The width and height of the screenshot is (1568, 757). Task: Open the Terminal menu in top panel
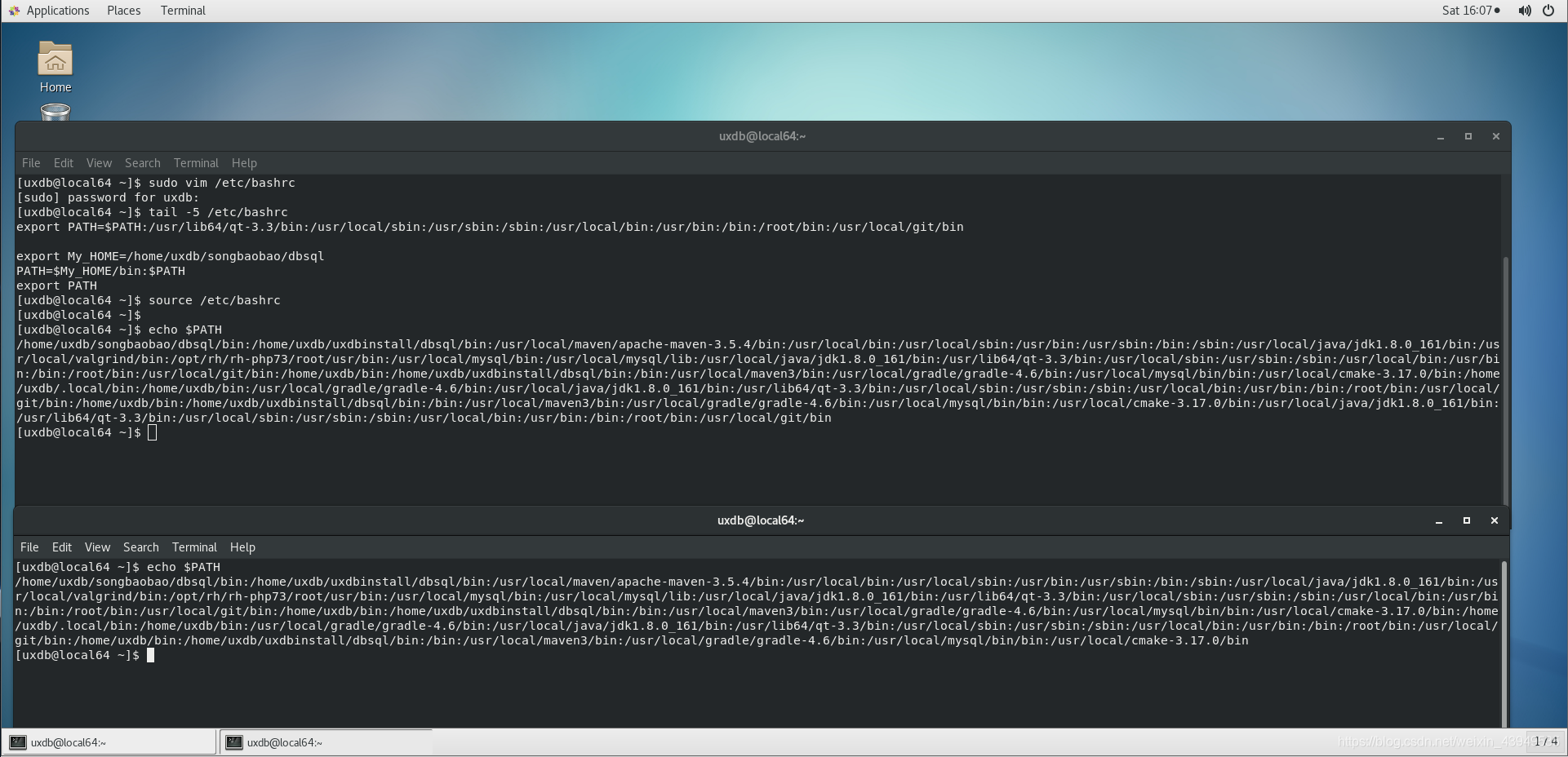tap(183, 11)
